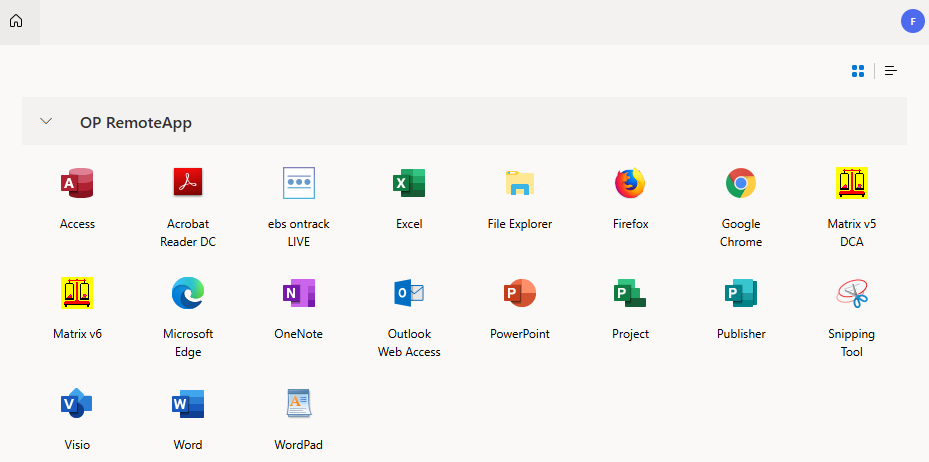Go to Home via house icon
Image resolution: width=929 pixels, height=462 pixels.
16,21
